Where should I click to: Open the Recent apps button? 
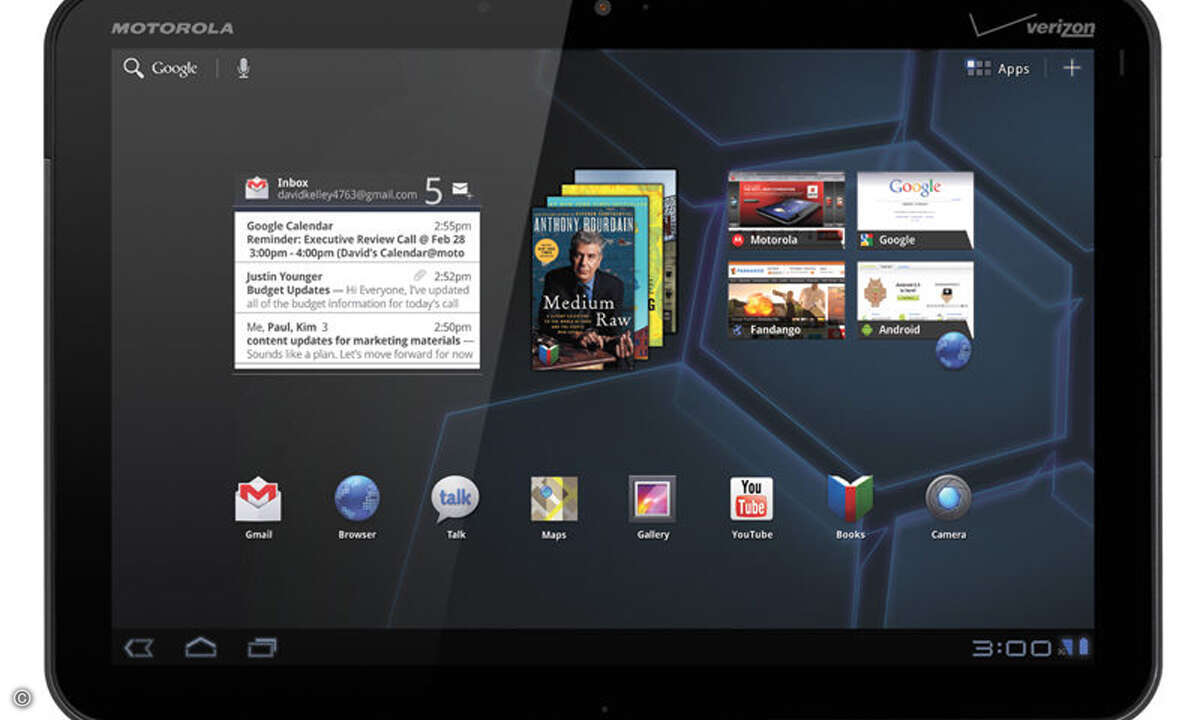tap(262, 648)
